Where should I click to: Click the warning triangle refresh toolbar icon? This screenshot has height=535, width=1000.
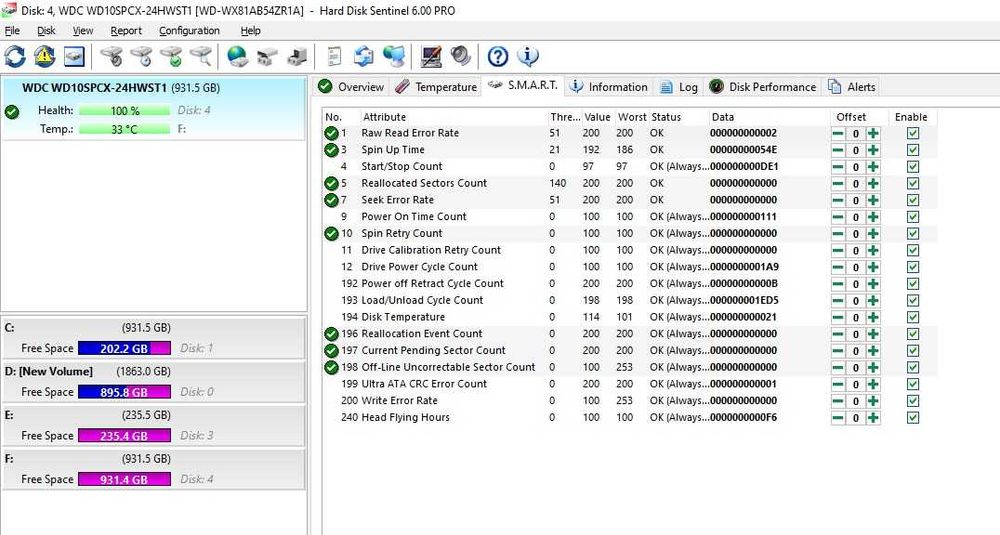tap(45, 56)
